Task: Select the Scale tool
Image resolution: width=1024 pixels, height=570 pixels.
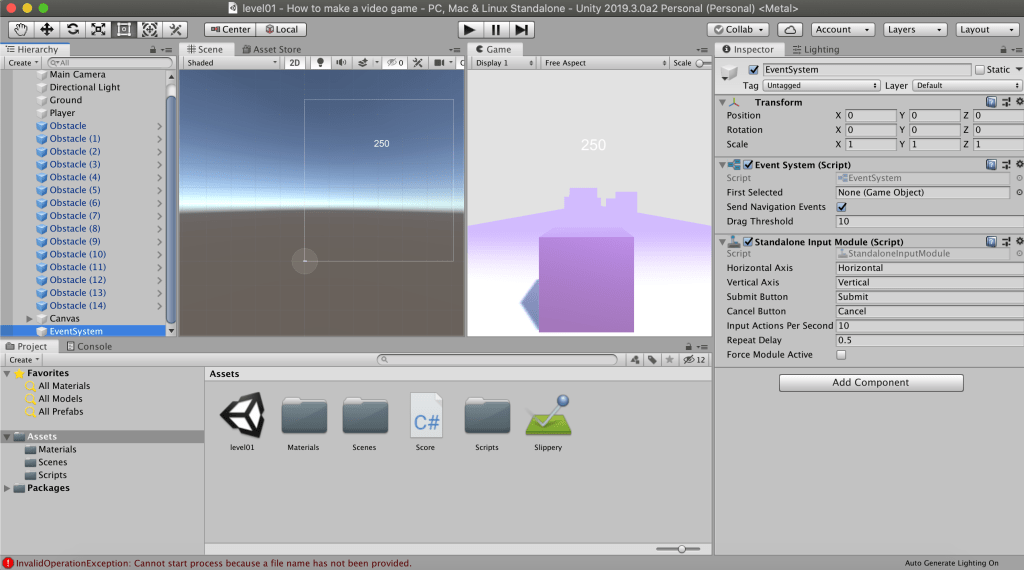Action: coord(99,30)
